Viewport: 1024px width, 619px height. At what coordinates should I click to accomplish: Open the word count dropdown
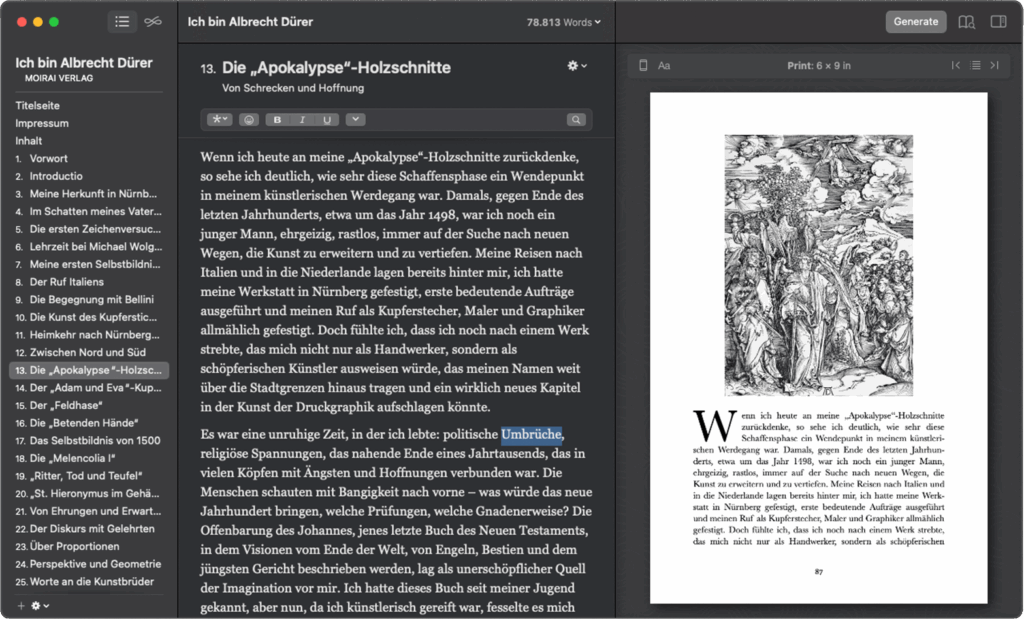(564, 22)
